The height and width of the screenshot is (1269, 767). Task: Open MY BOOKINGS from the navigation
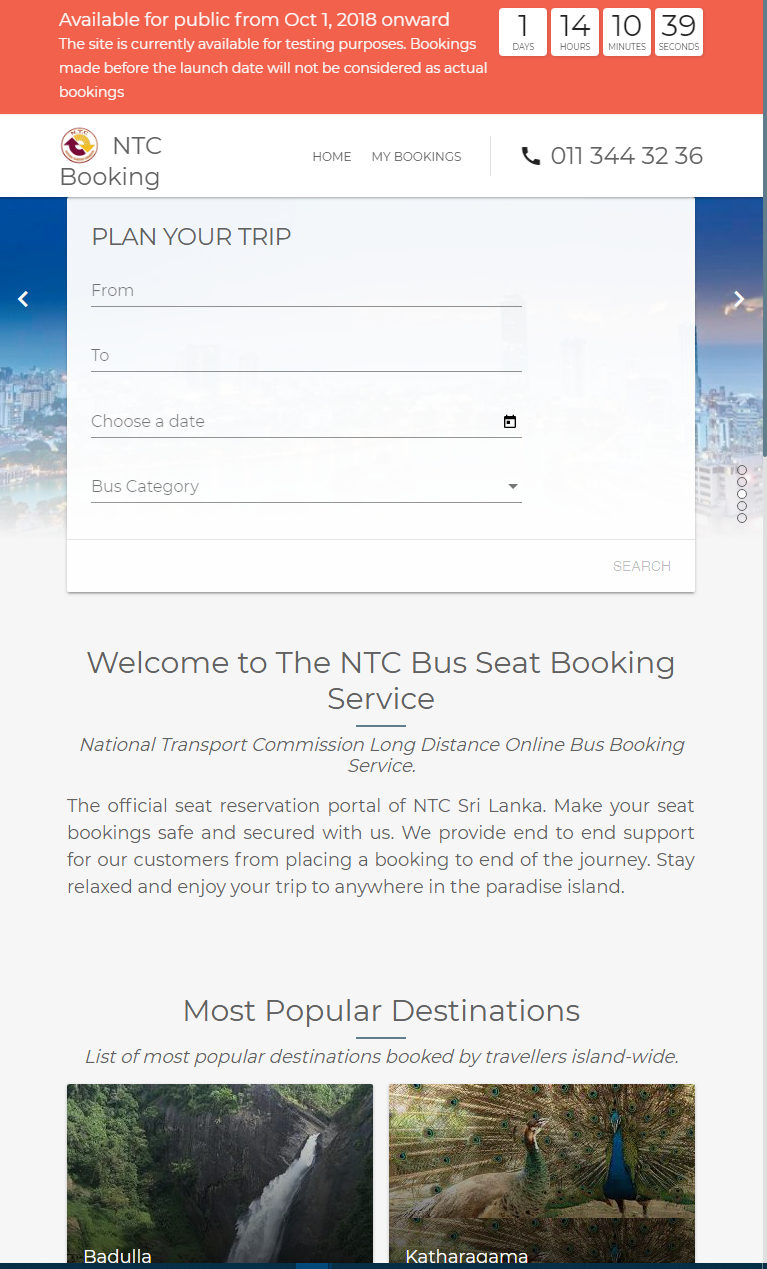tap(416, 157)
